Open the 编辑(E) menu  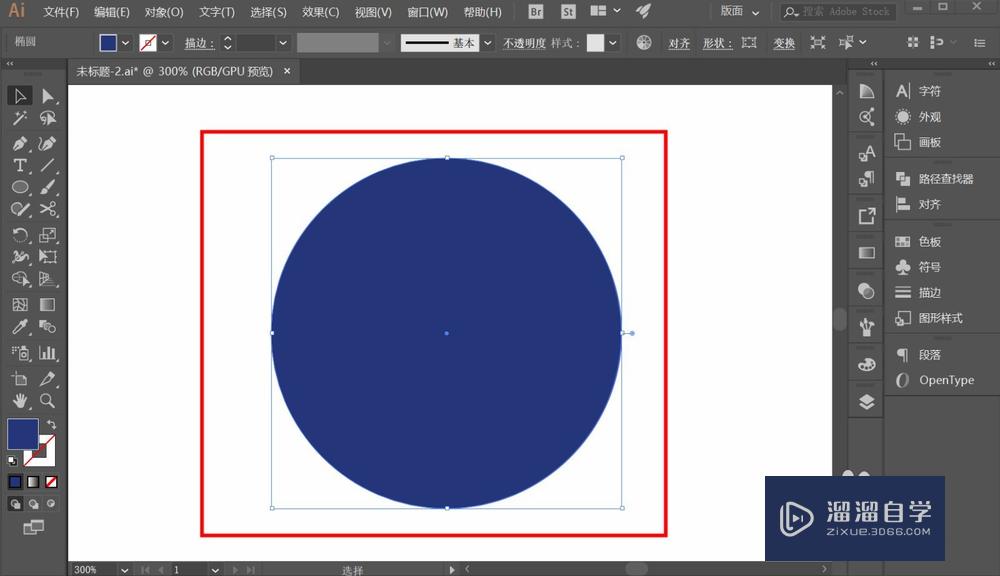[x=112, y=12]
